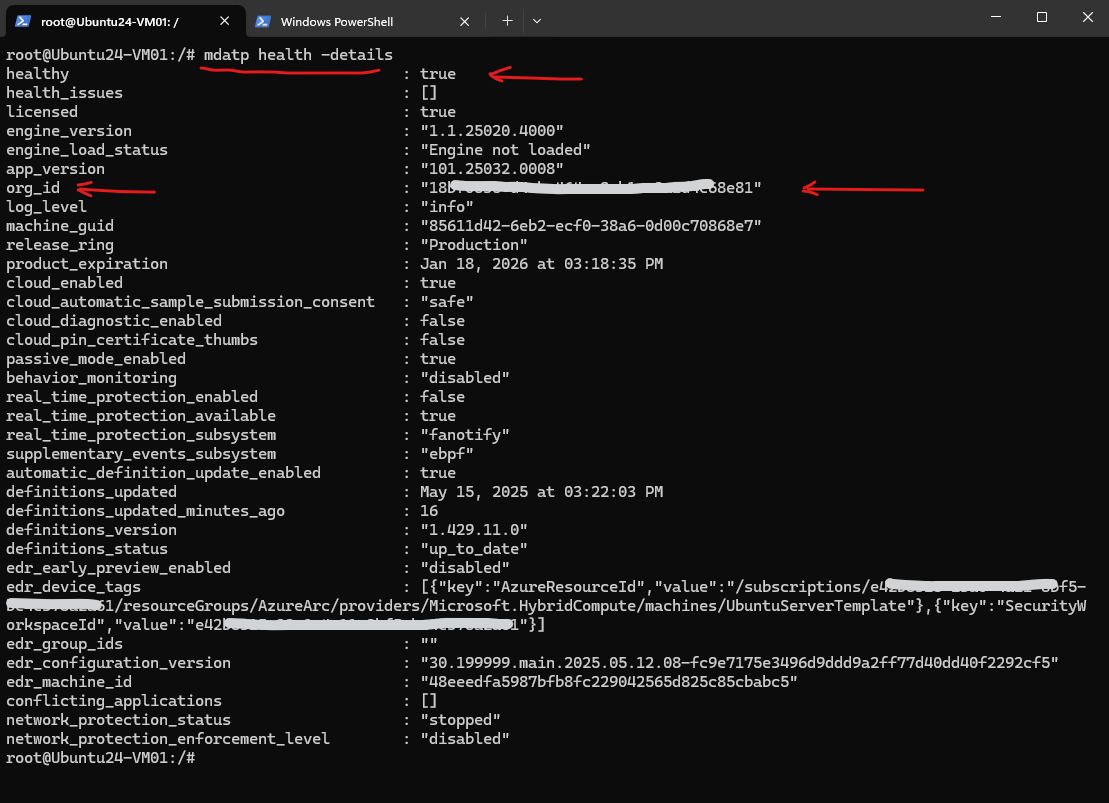Click the final root@Ubuntu24-VM01 prompt line
1109x803 pixels.
pyautogui.click(x=100, y=758)
